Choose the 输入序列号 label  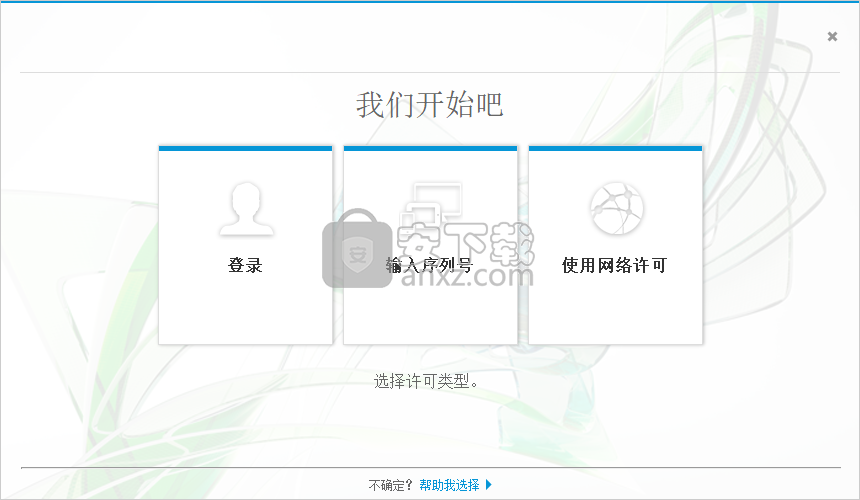pyautogui.click(x=430, y=265)
